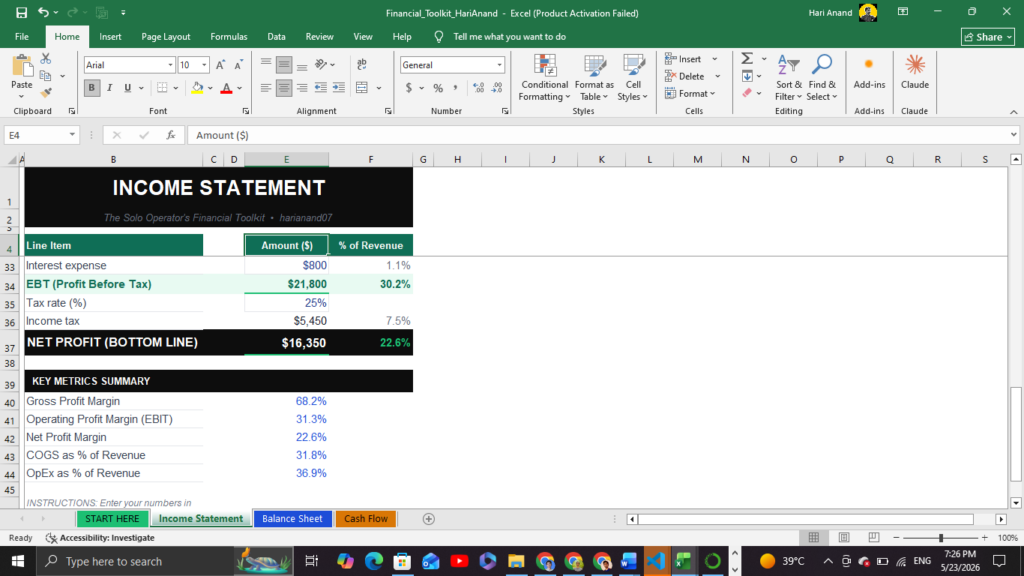Toggle Align Left

(x=265, y=88)
